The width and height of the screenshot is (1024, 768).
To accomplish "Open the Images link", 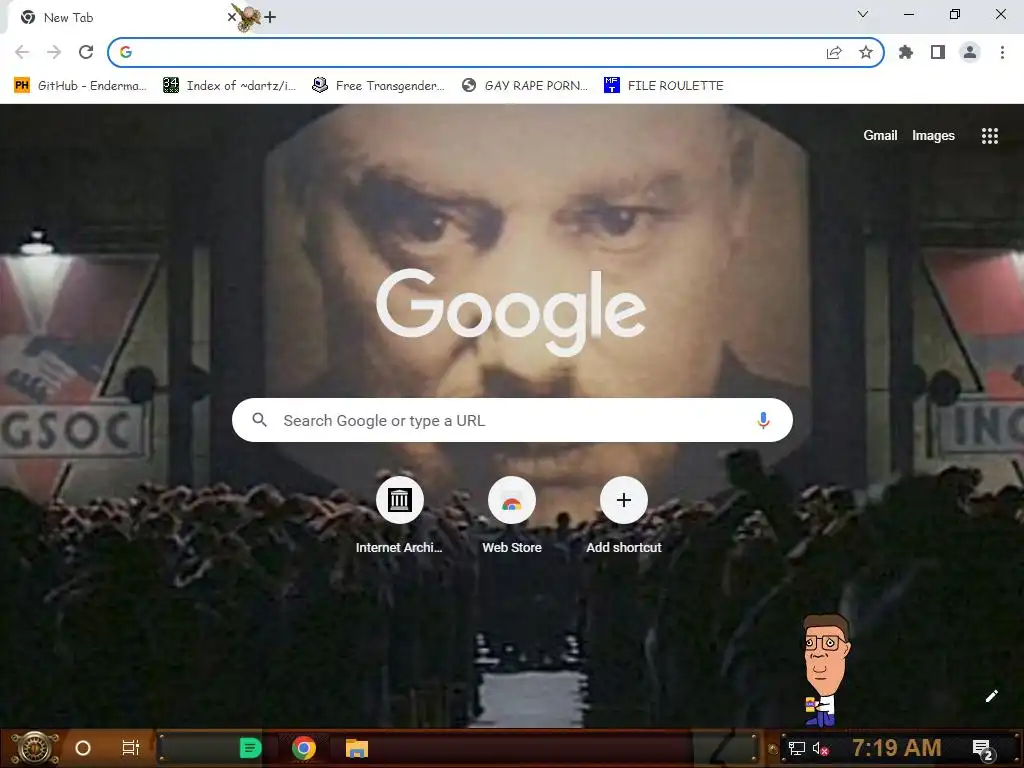I will coord(933,135).
